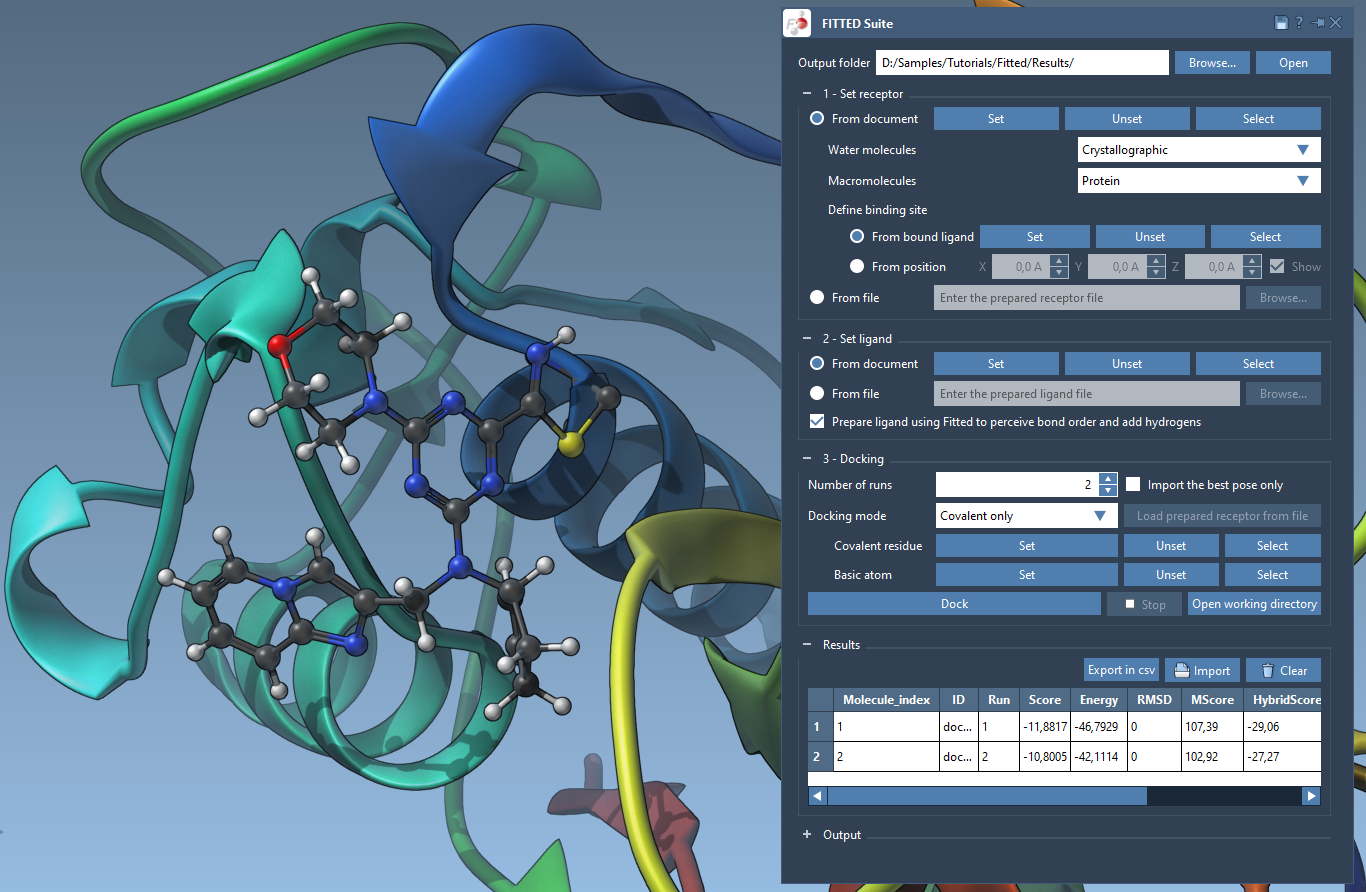Click the Output folder path field
Viewport: 1366px width, 892px height.
pos(1021,63)
